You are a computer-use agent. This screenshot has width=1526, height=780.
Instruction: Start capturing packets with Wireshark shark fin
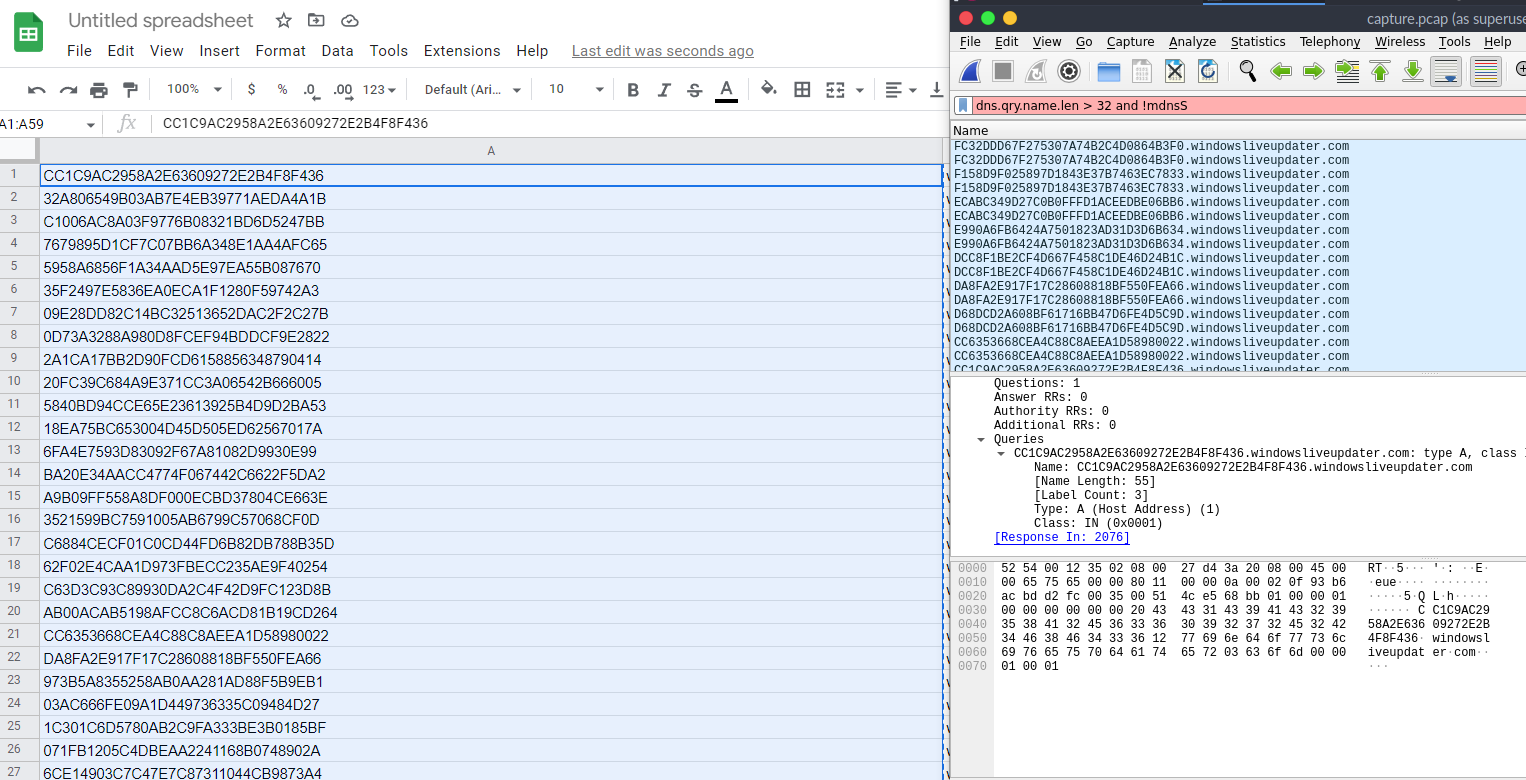(970, 71)
